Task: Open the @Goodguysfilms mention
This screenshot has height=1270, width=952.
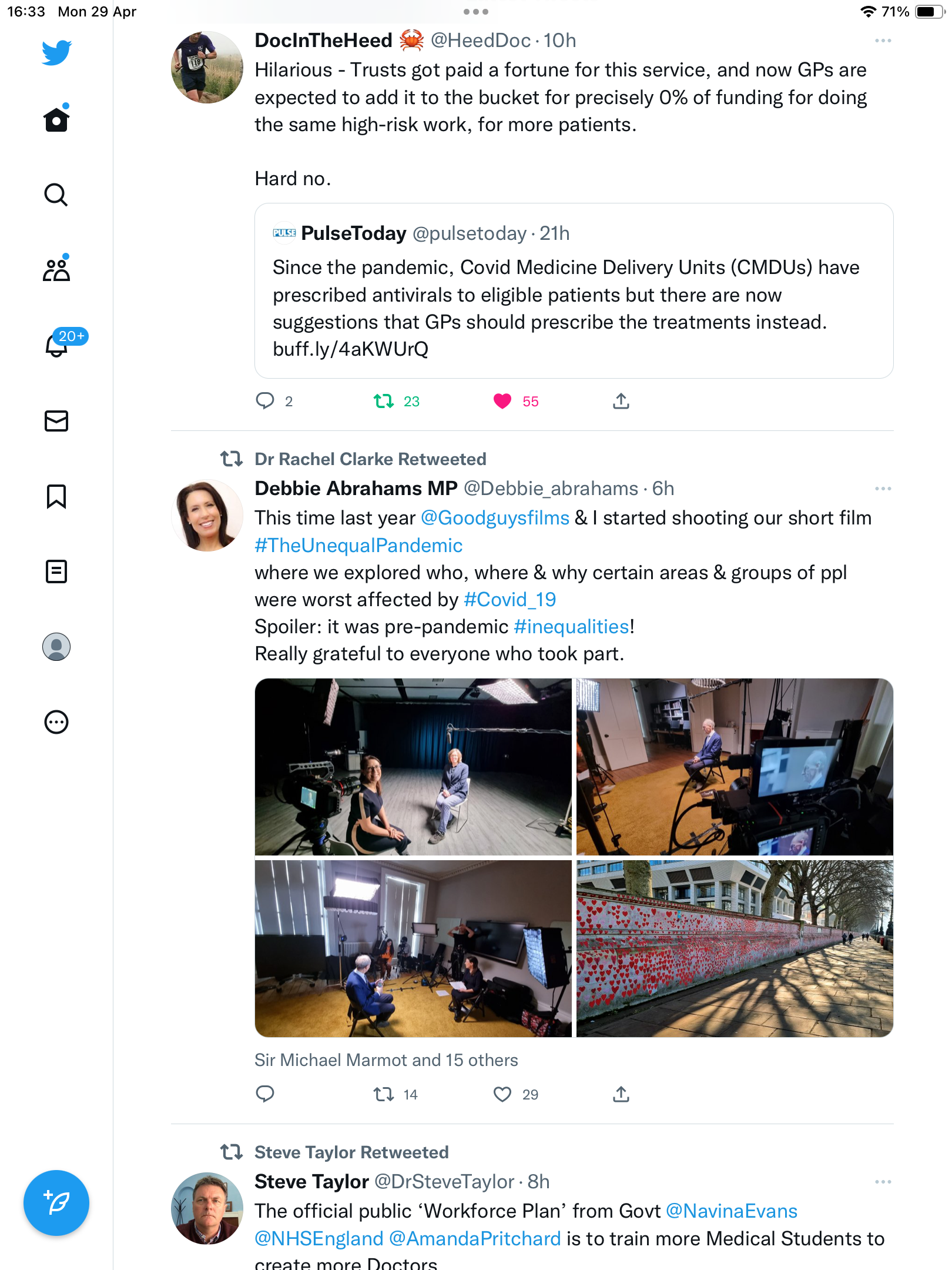Action: tap(495, 518)
